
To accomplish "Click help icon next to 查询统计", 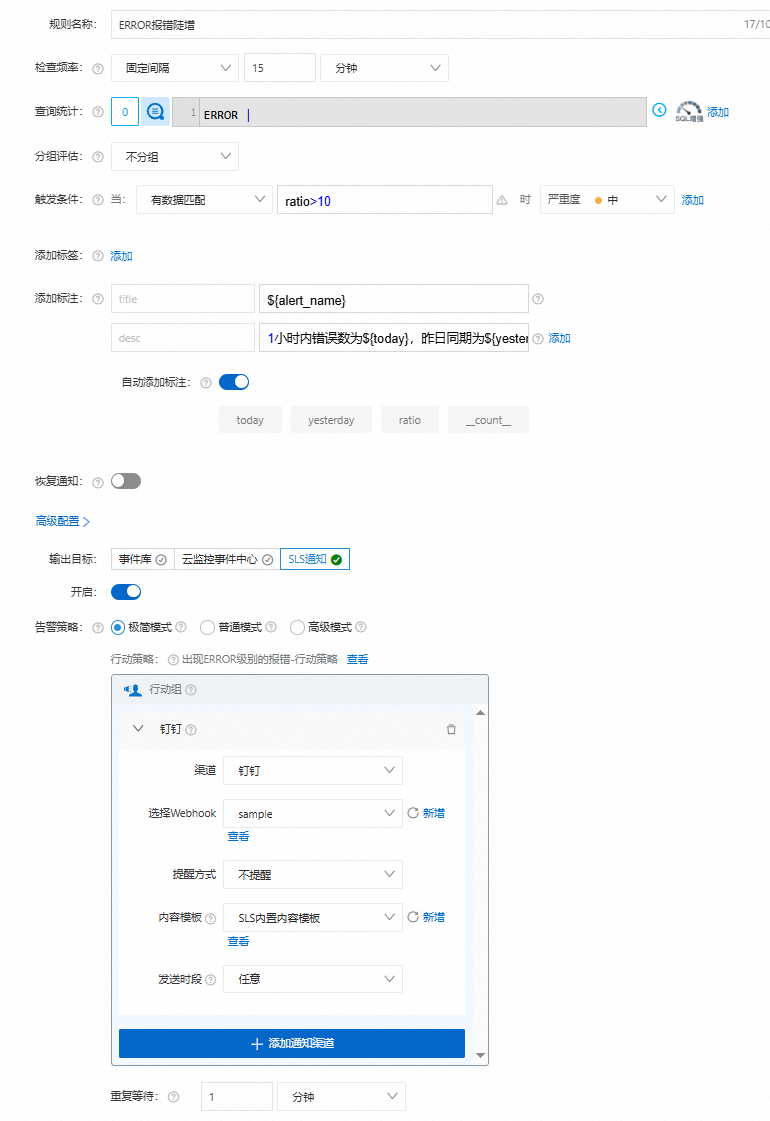I will pyautogui.click(x=98, y=112).
